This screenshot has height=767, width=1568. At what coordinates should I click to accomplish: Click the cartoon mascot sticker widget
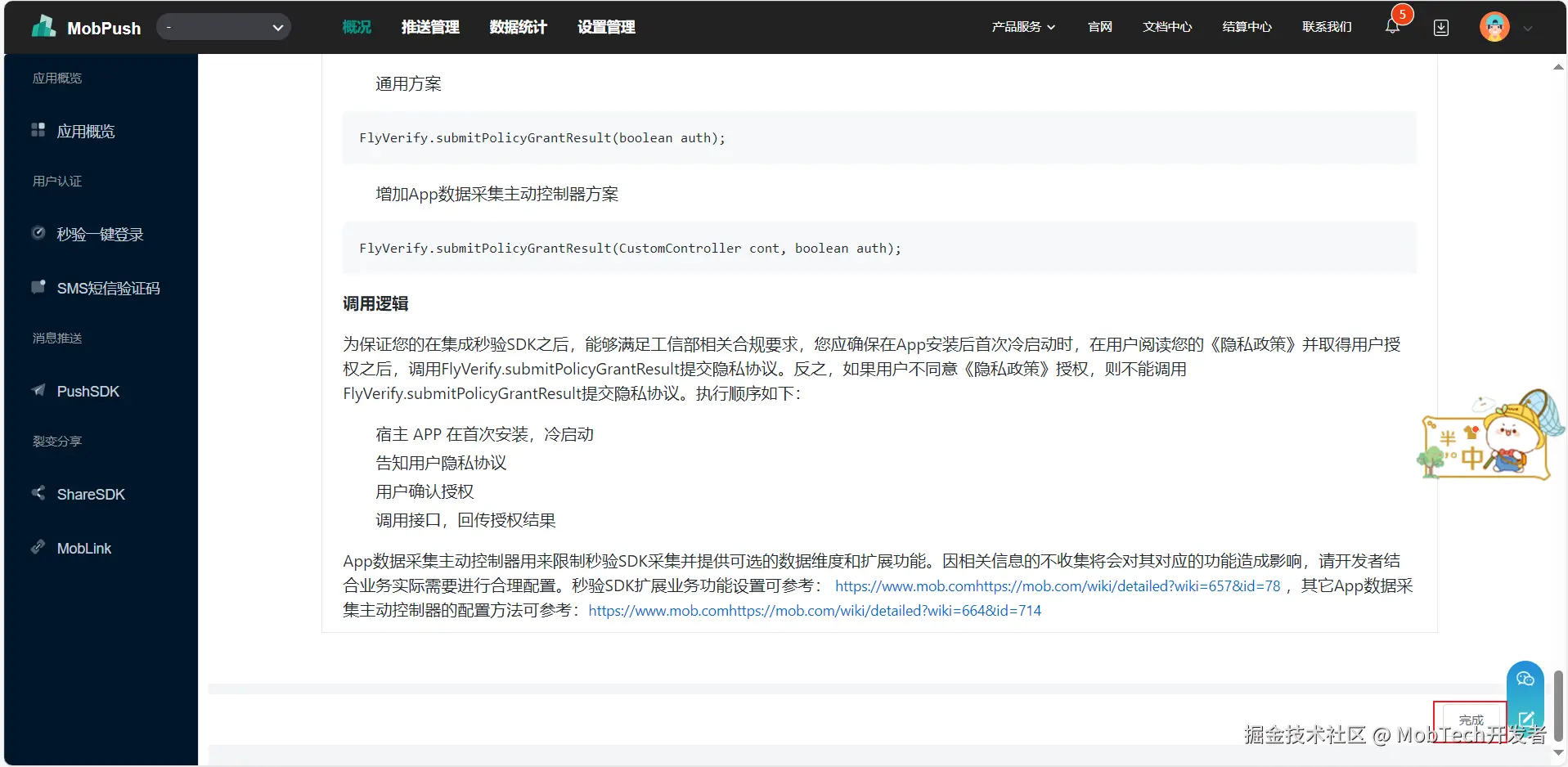pyautogui.click(x=1490, y=434)
